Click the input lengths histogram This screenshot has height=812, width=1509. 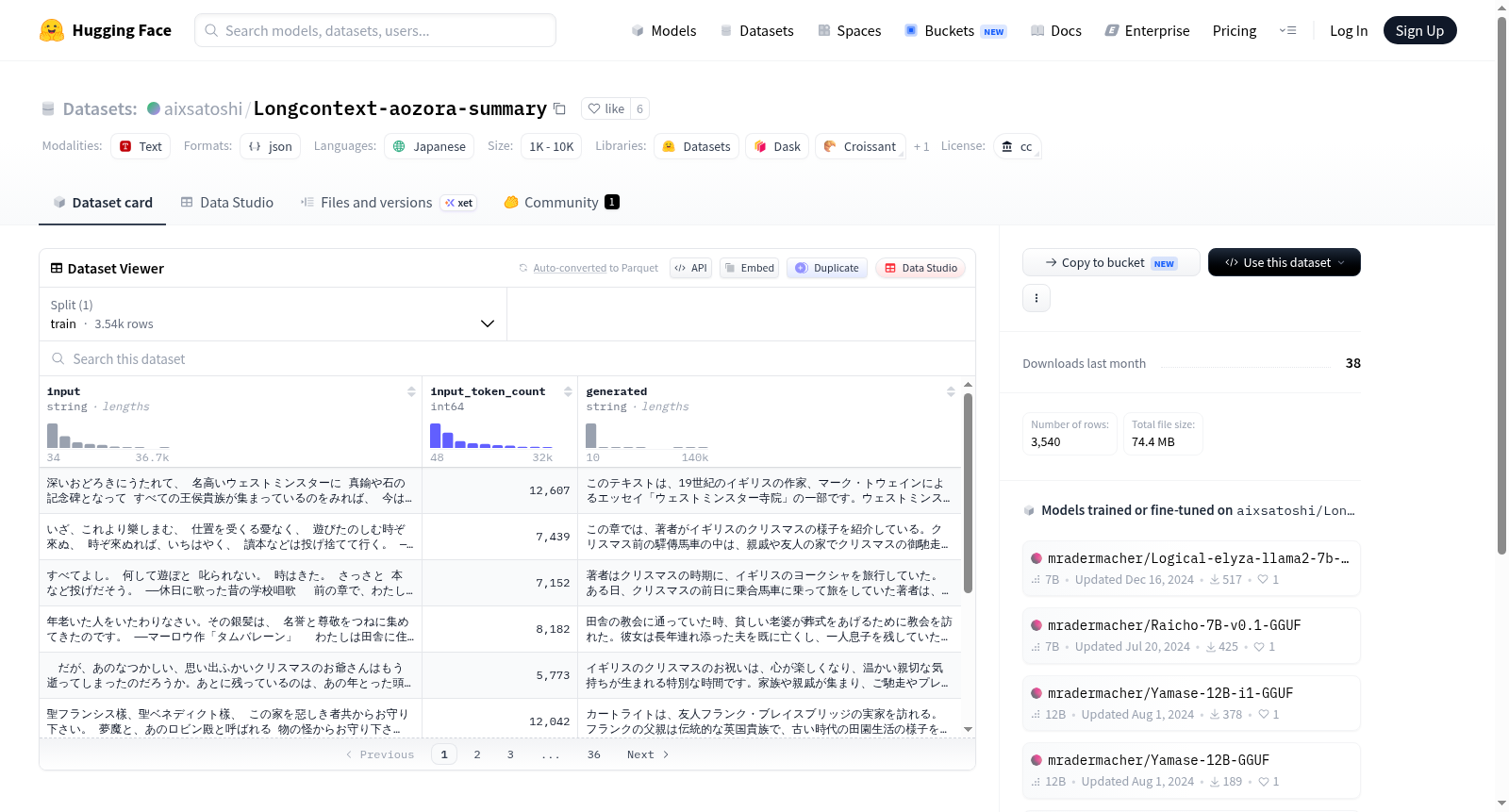click(x=108, y=435)
